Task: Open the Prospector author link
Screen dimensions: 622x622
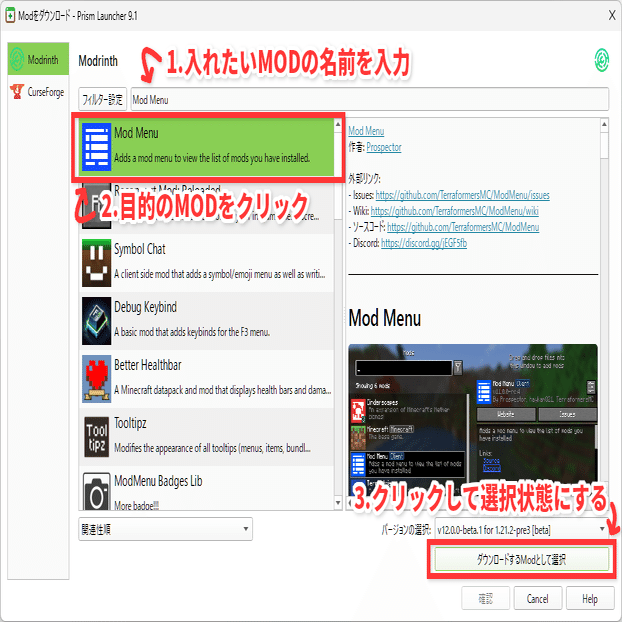Action: (384, 147)
